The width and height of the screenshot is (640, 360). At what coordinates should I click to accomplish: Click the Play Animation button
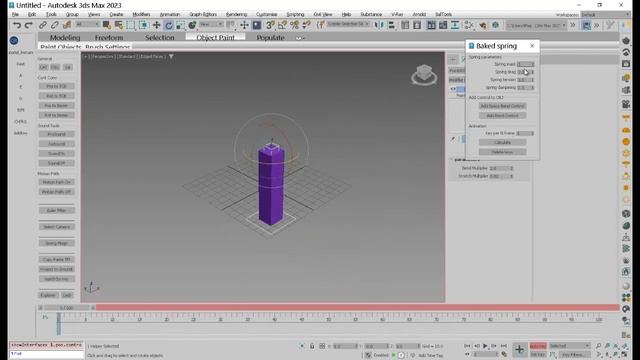tap(485, 346)
